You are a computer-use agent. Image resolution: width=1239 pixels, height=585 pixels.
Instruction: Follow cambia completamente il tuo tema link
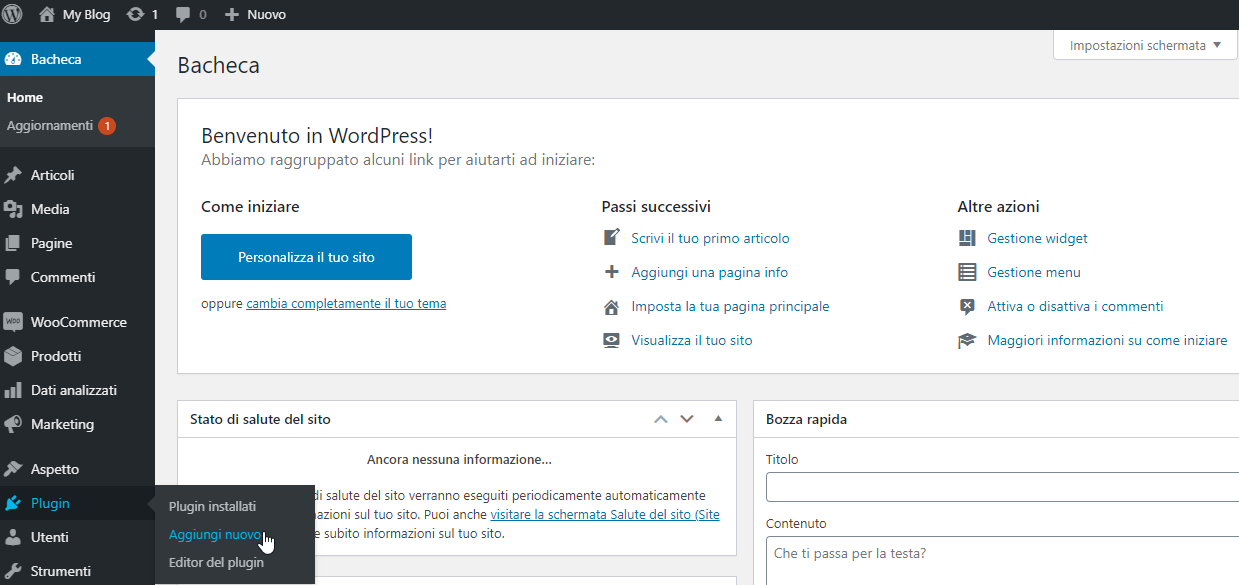pyautogui.click(x=346, y=303)
